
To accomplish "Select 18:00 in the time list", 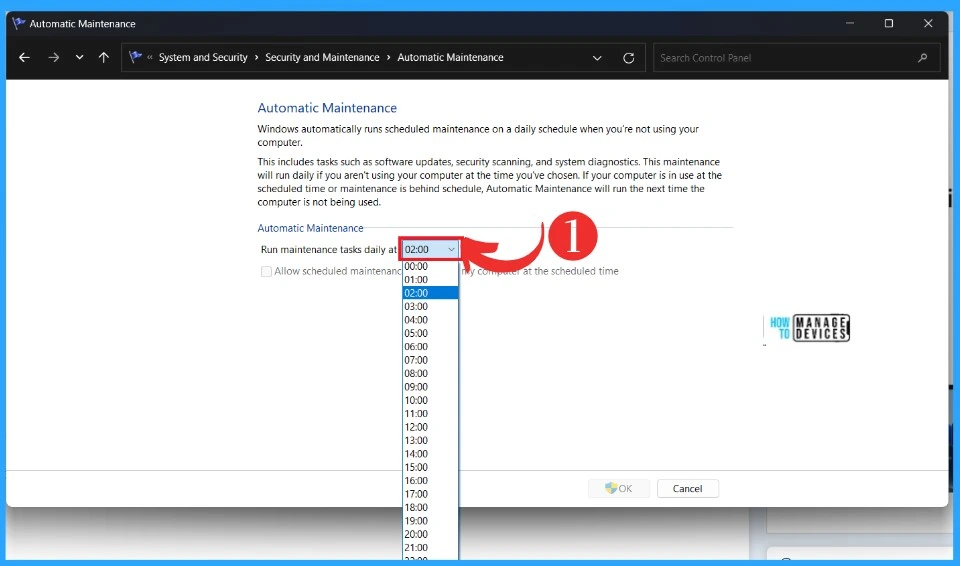I will tap(430, 508).
